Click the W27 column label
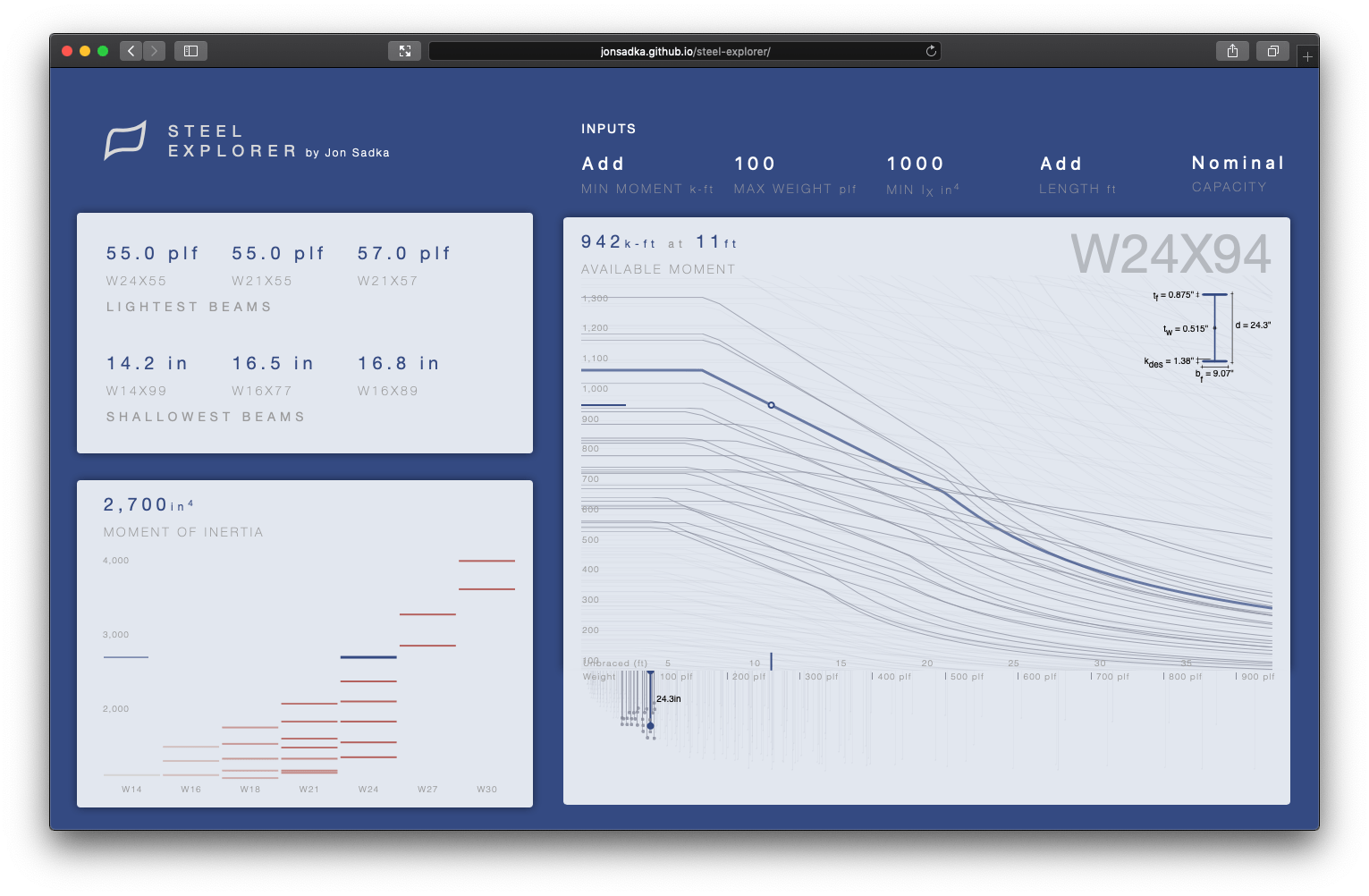 coord(427,790)
